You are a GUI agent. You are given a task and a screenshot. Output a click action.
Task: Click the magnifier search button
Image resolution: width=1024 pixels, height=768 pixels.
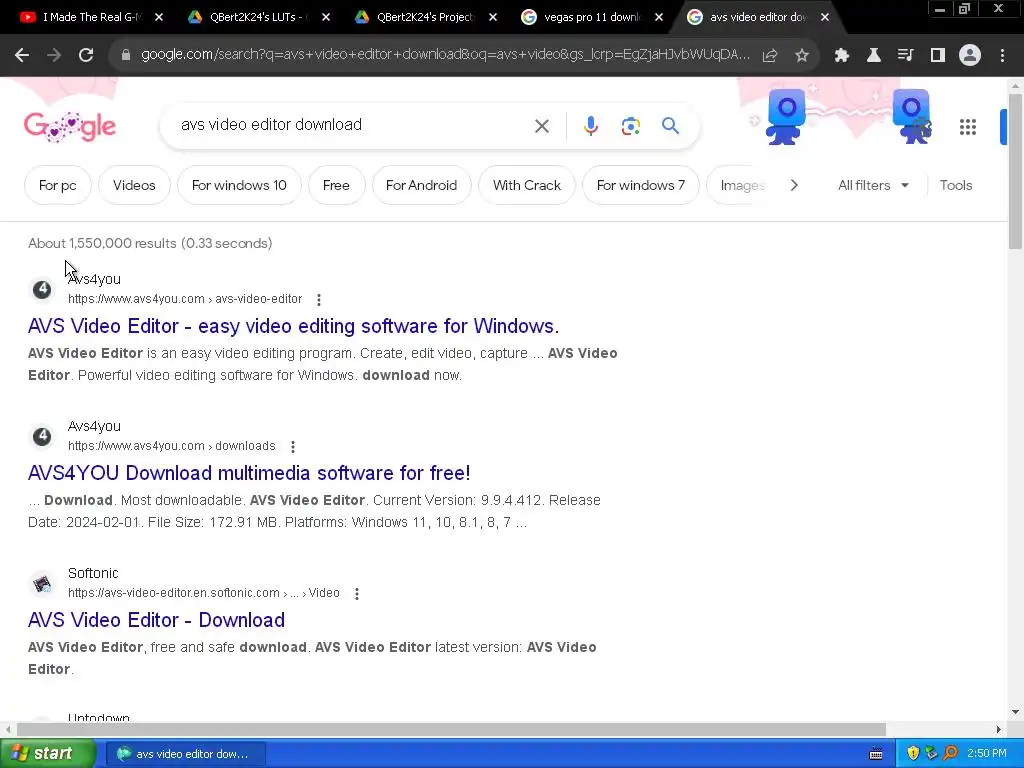click(671, 125)
